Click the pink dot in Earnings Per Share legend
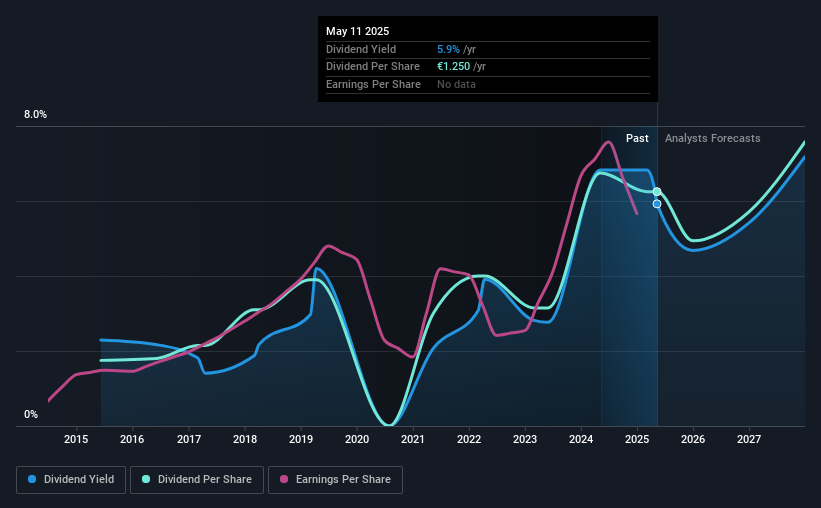The width and height of the screenshot is (821, 508). coord(284,479)
